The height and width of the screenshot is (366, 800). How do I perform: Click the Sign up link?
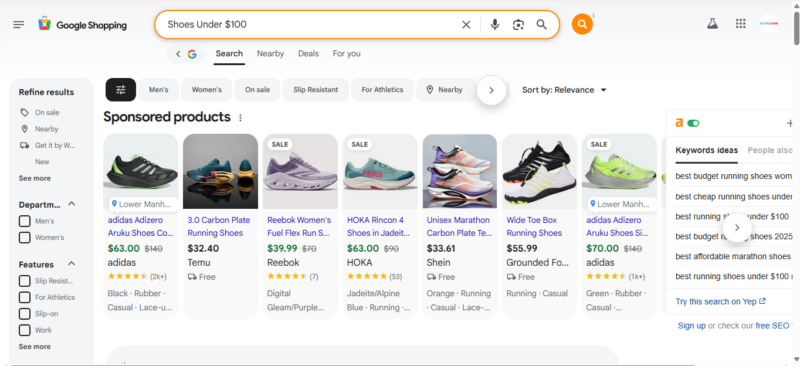click(691, 326)
